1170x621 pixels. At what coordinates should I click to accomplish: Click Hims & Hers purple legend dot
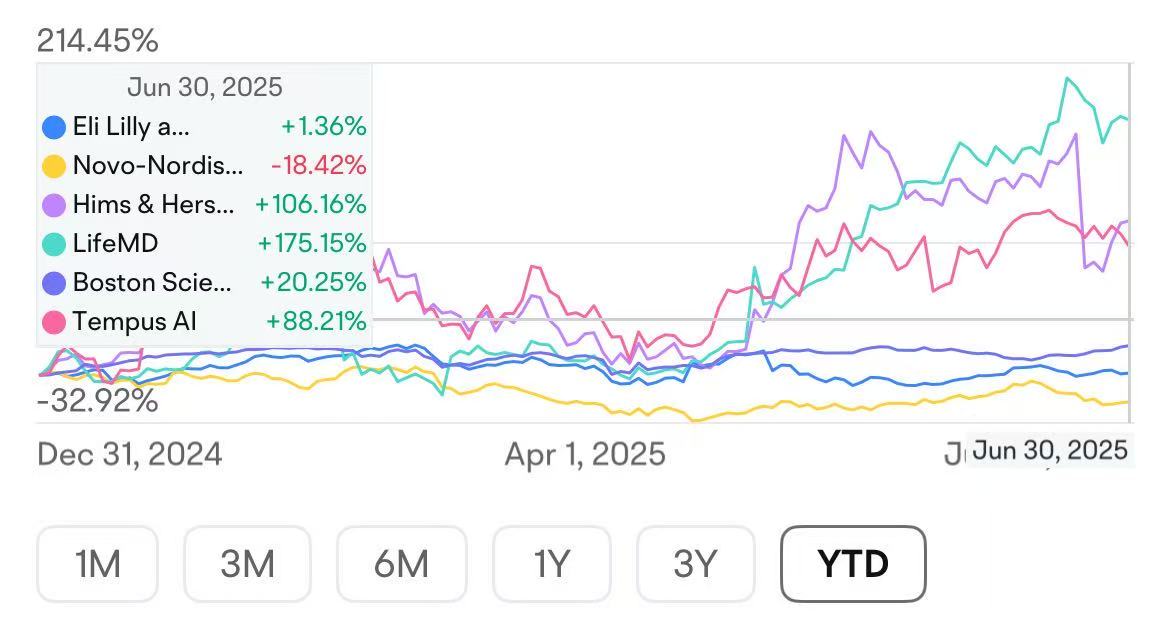click(x=54, y=205)
